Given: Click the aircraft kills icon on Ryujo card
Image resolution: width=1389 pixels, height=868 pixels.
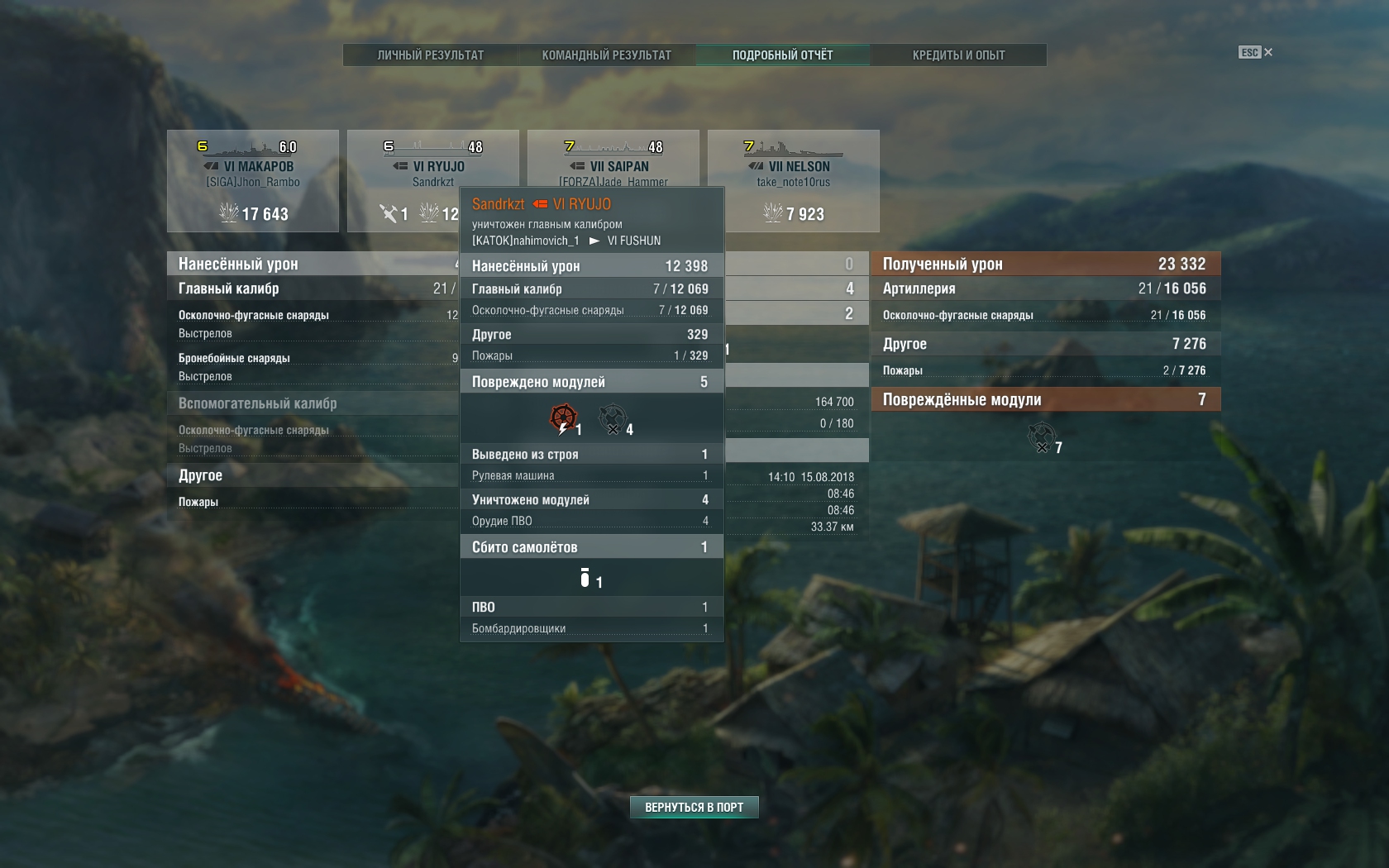Looking at the screenshot, I should 389,213.
